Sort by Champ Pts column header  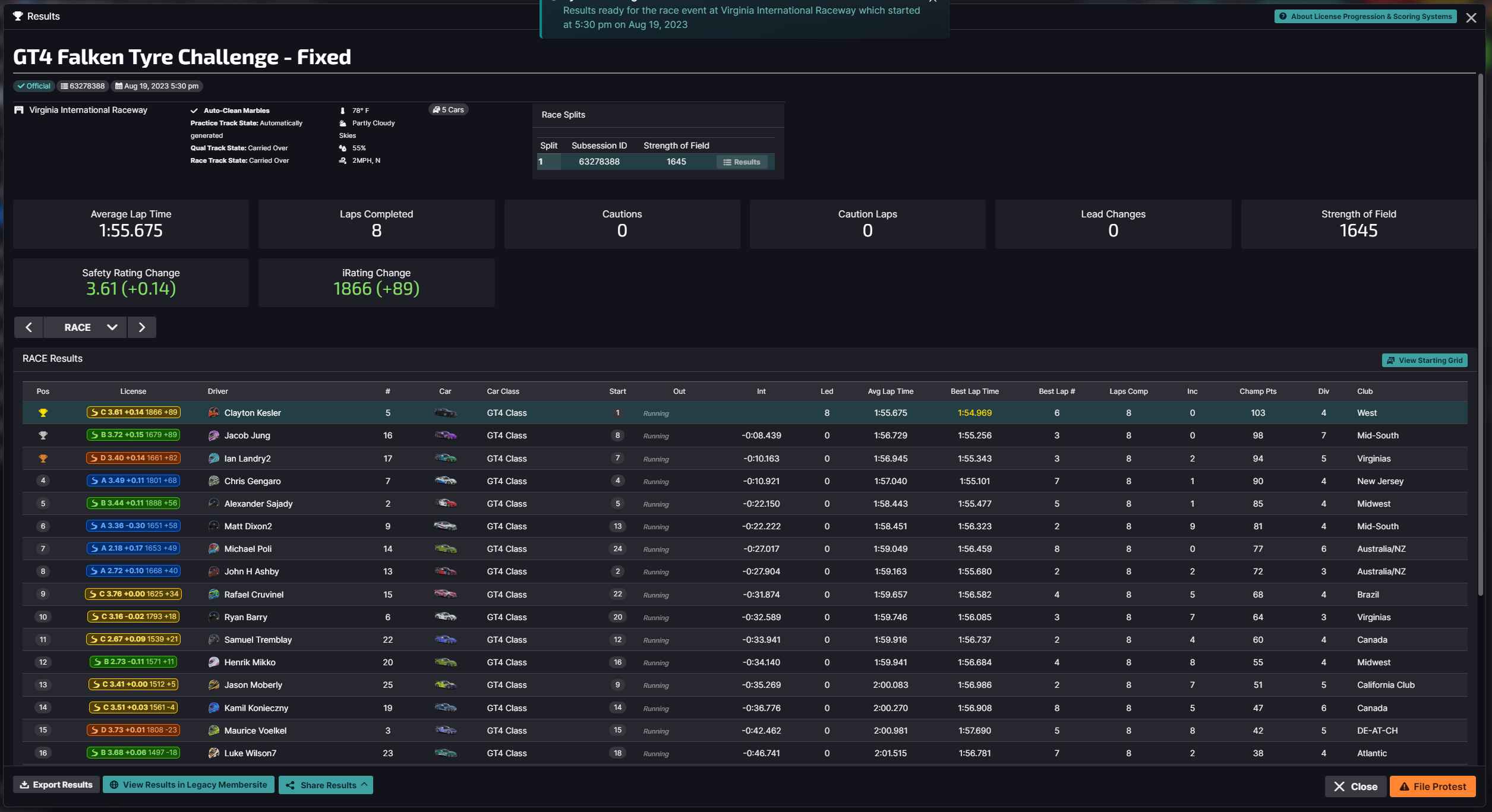click(x=1258, y=391)
